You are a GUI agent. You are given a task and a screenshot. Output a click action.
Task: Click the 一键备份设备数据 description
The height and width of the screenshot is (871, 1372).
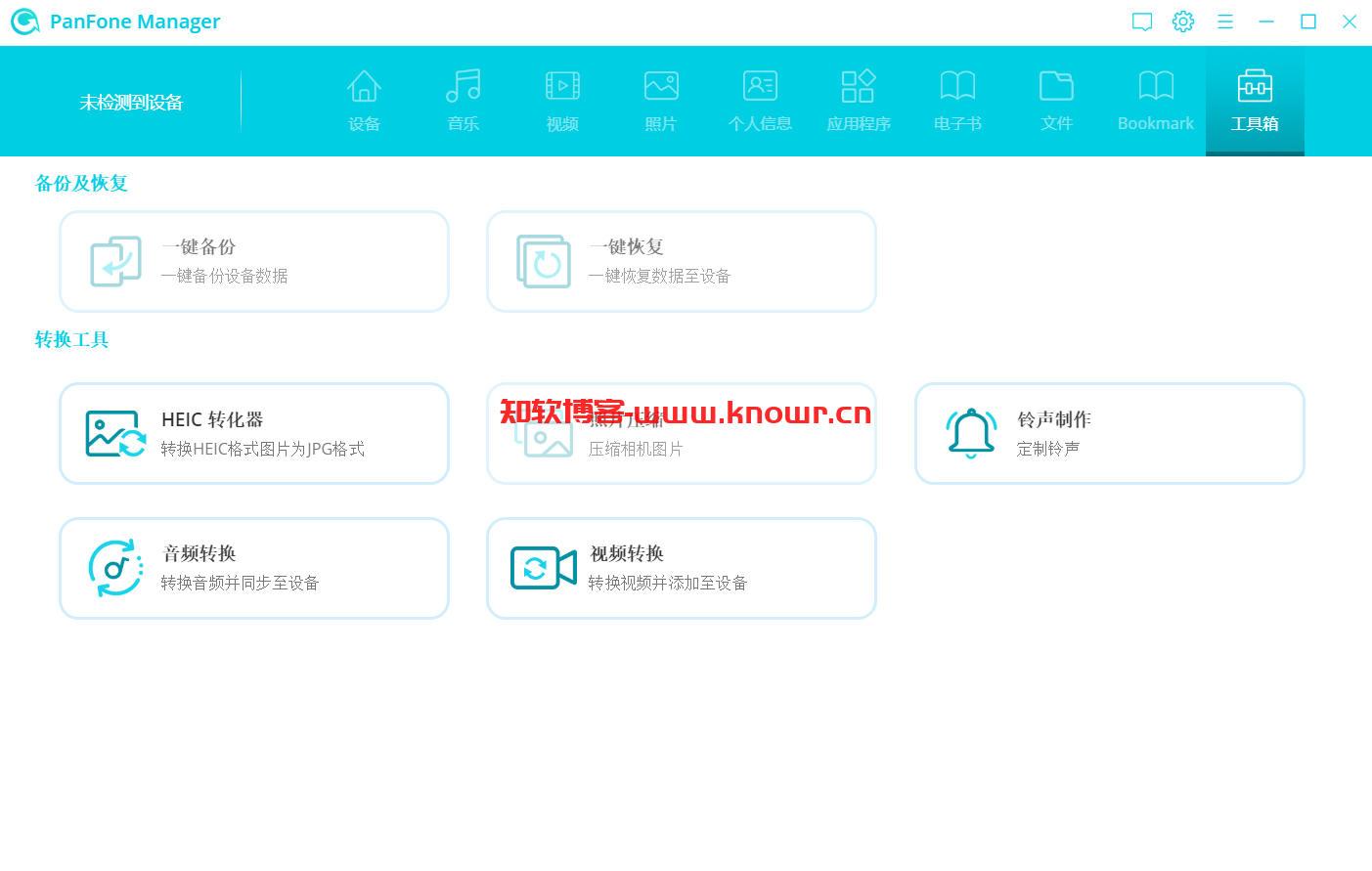click(224, 276)
